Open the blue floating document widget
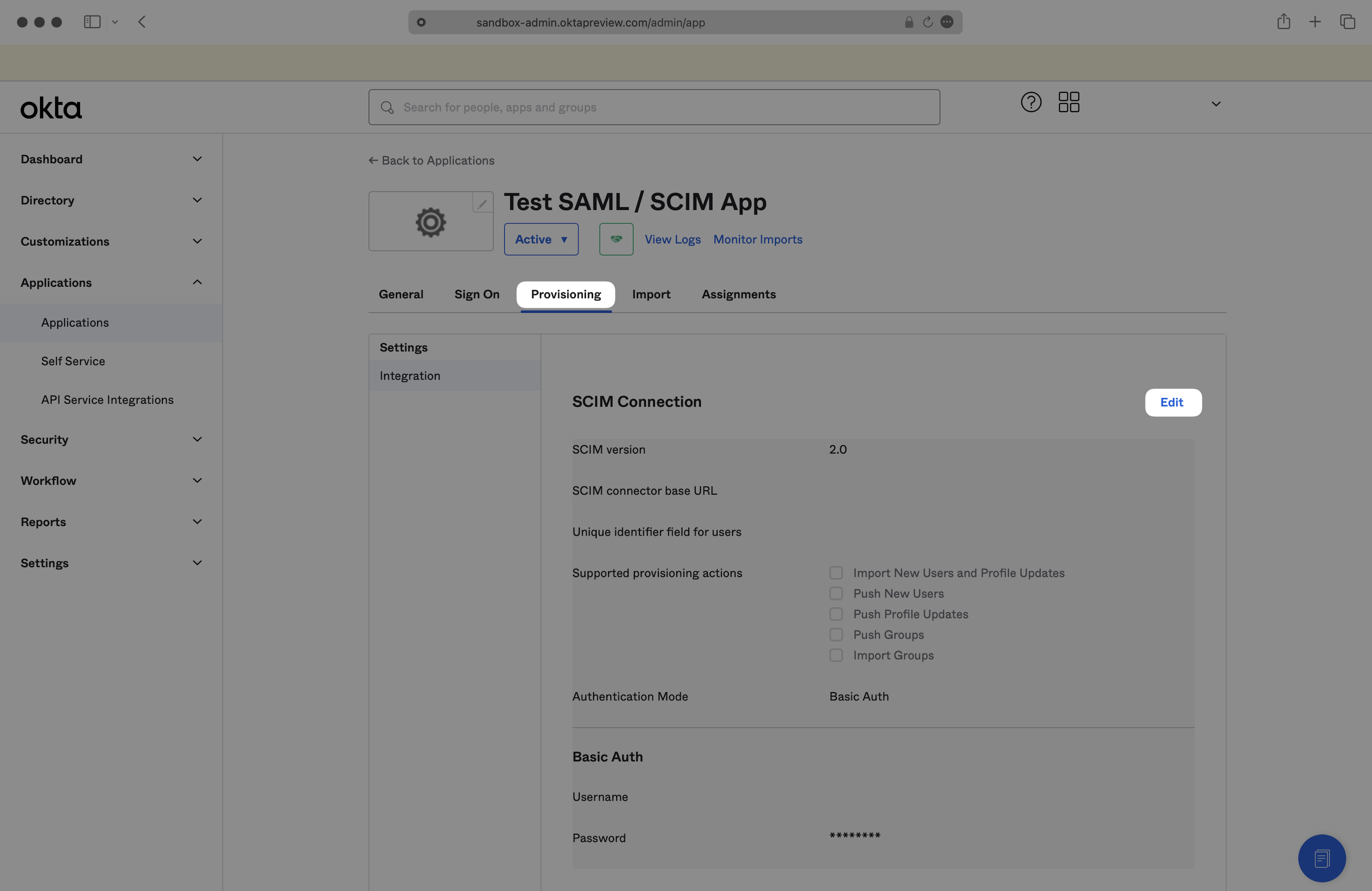Image resolution: width=1372 pixels, height=891 pixels. pyautogui.click(x=1321, y=858)
